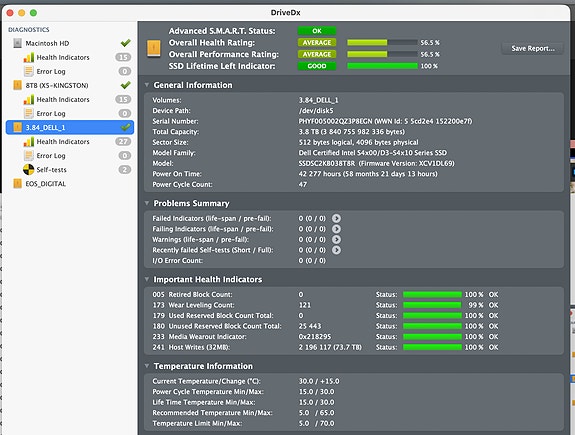Click the Self-tests crash-test icon
This screenshot has width=575, height=435.
click(29, 169)
